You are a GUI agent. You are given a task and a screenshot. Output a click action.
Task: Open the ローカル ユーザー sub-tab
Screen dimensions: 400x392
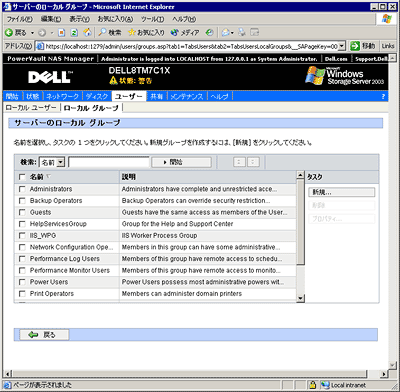[x=31, y=108]
